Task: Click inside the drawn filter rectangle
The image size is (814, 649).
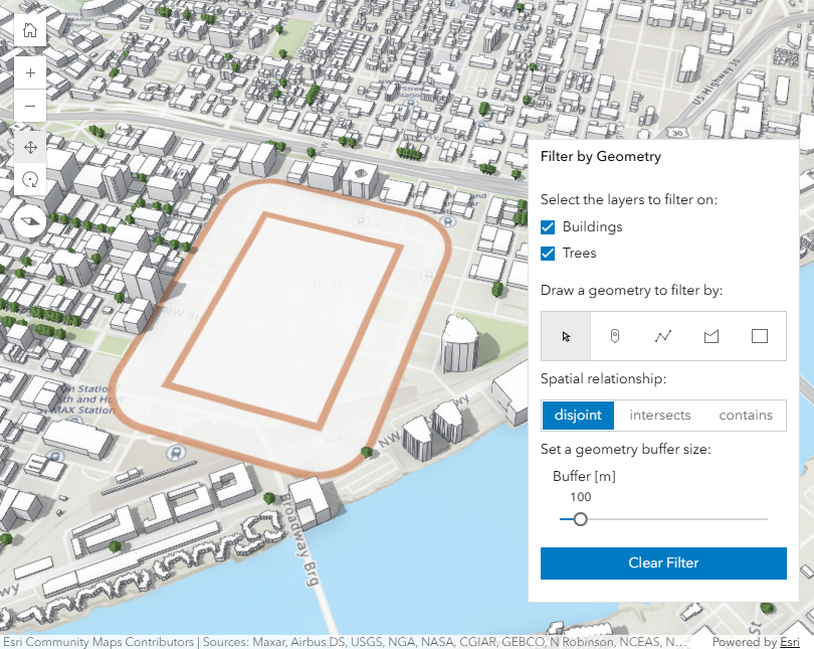Action: tap(285, 320)
